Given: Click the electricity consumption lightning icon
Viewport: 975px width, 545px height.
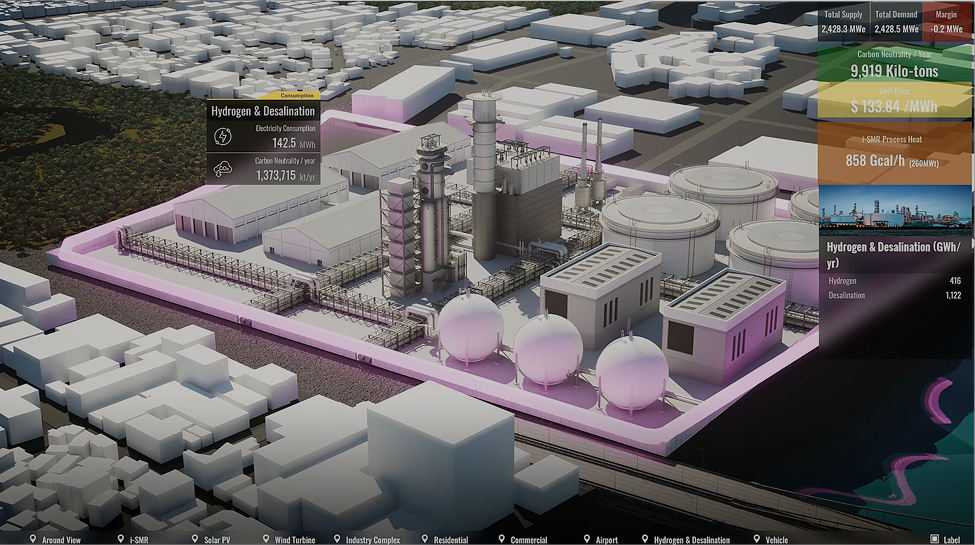Looking at the screenshot, I should (223, 137).
